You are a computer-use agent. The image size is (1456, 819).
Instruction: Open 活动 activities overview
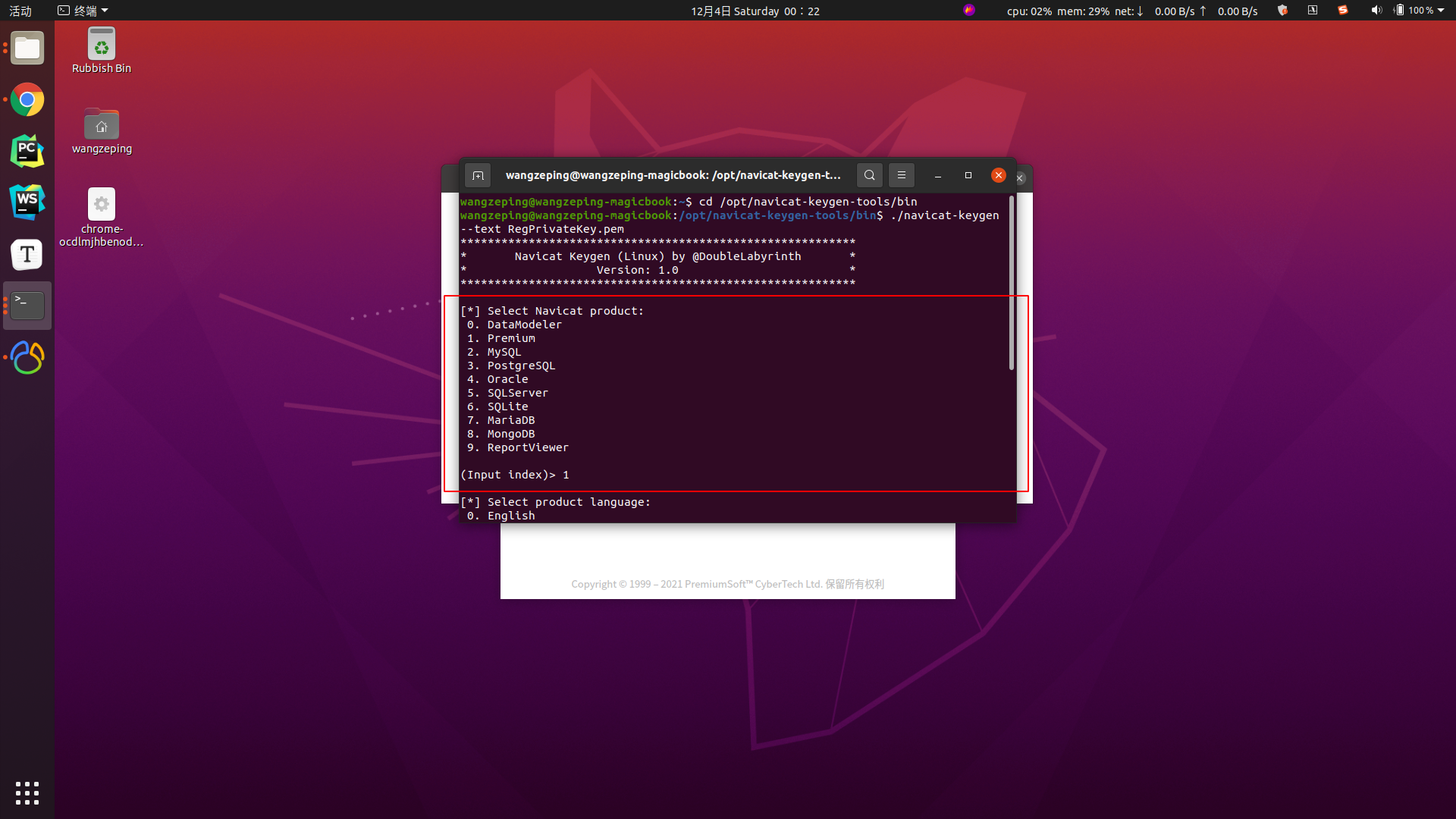click(x=20, y=11)
